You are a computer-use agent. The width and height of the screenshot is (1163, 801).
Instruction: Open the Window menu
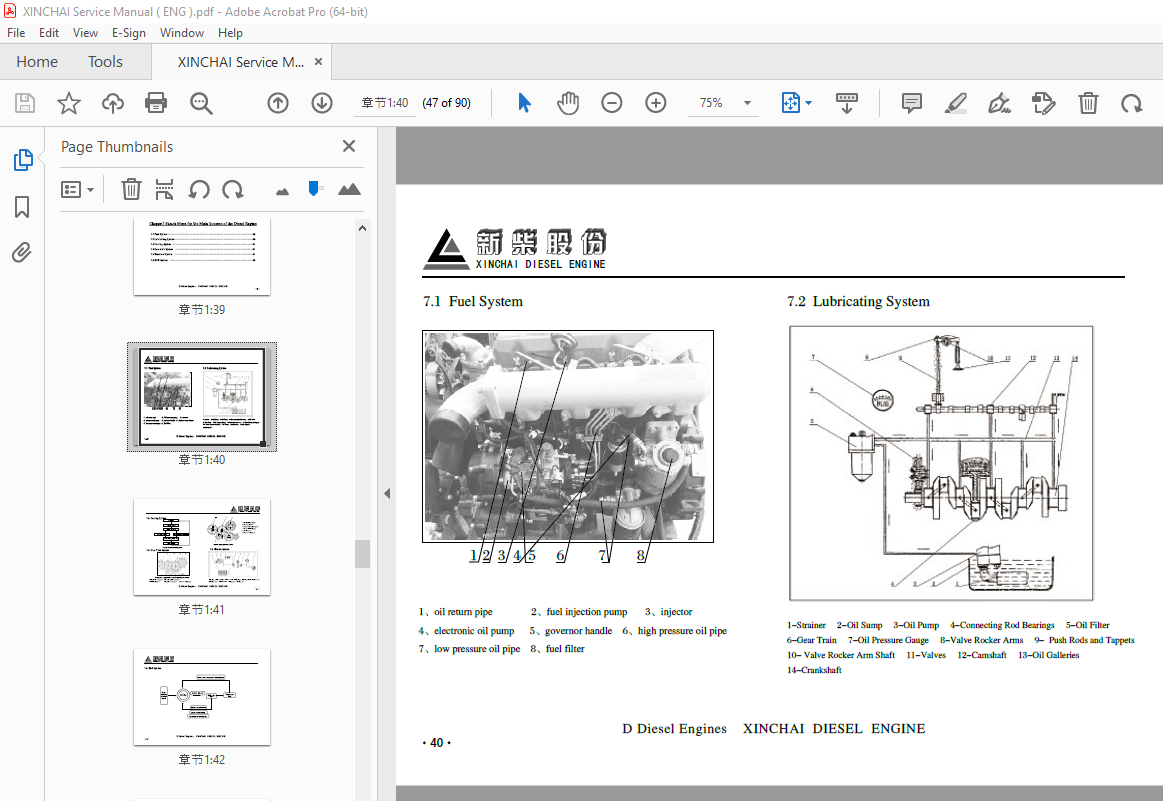pos(182,33)
